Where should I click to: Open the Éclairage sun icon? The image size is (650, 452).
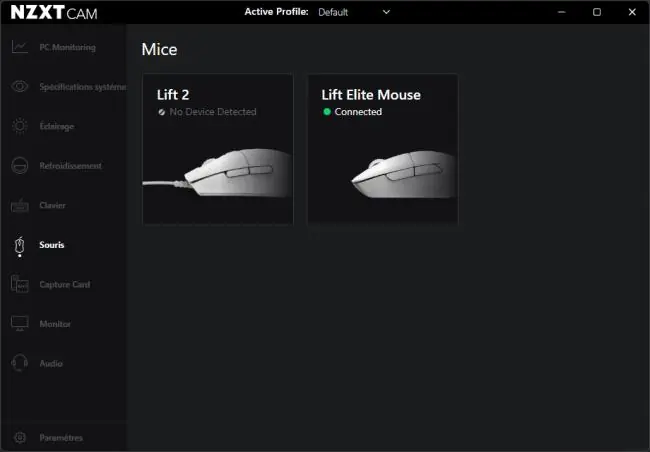19,126
